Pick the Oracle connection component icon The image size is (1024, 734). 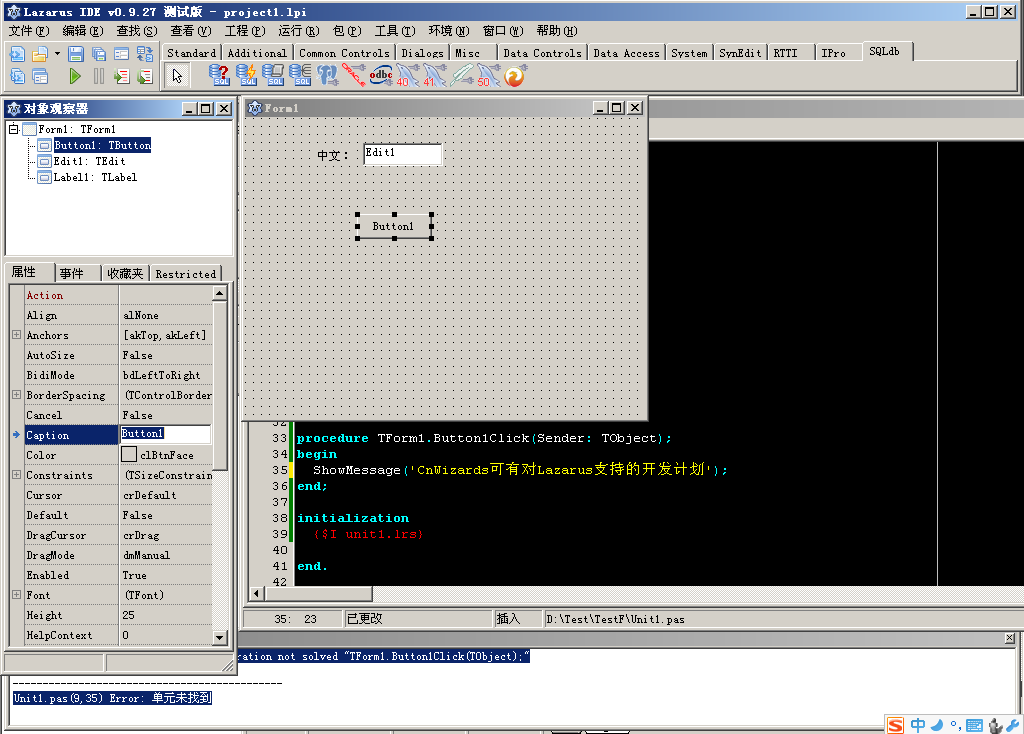point(354,75)
